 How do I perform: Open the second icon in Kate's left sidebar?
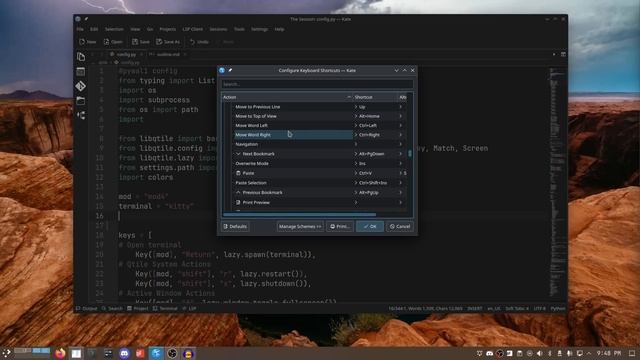click(x=81, y=71)
